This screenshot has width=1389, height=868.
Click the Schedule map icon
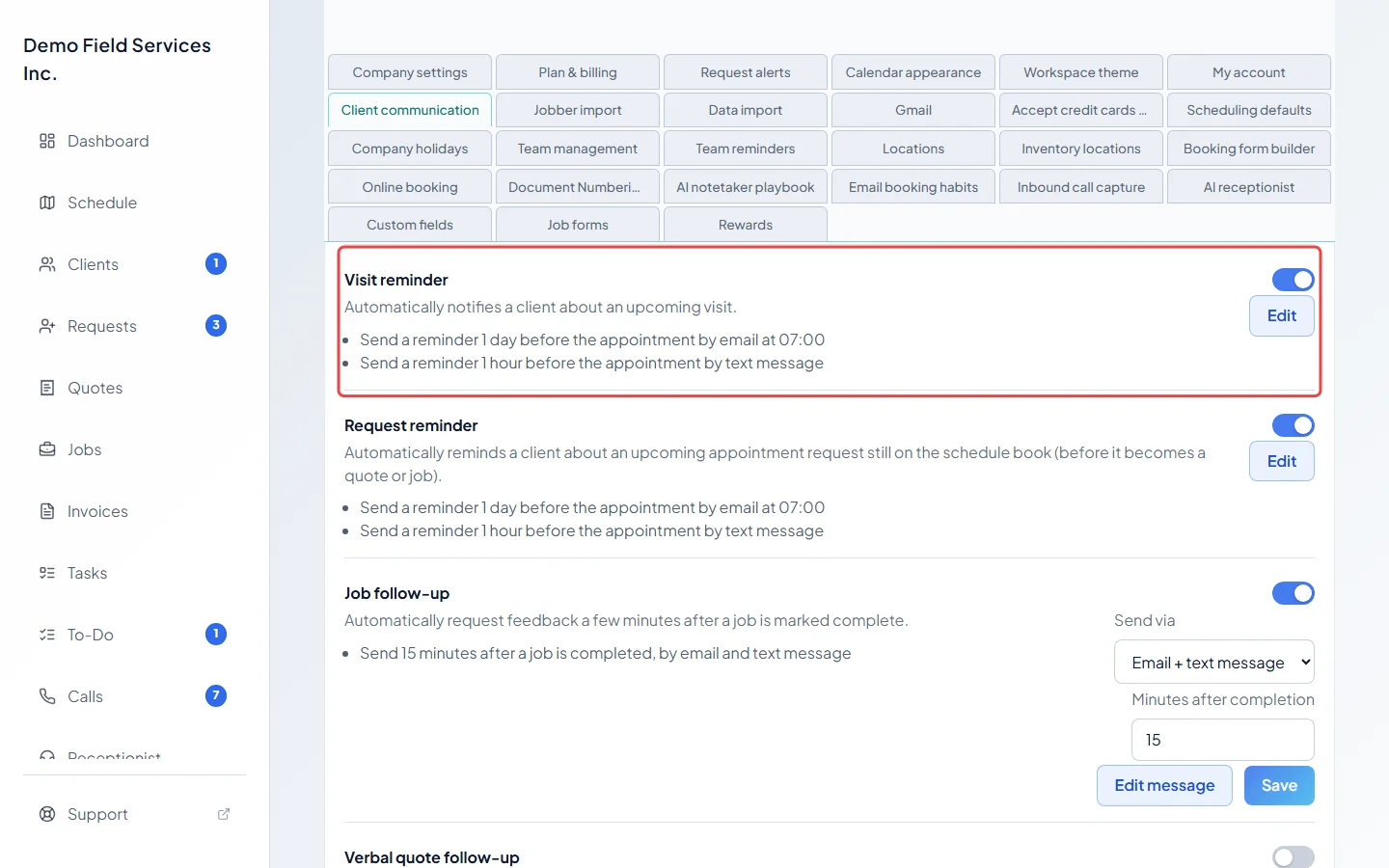pos(47,203)
